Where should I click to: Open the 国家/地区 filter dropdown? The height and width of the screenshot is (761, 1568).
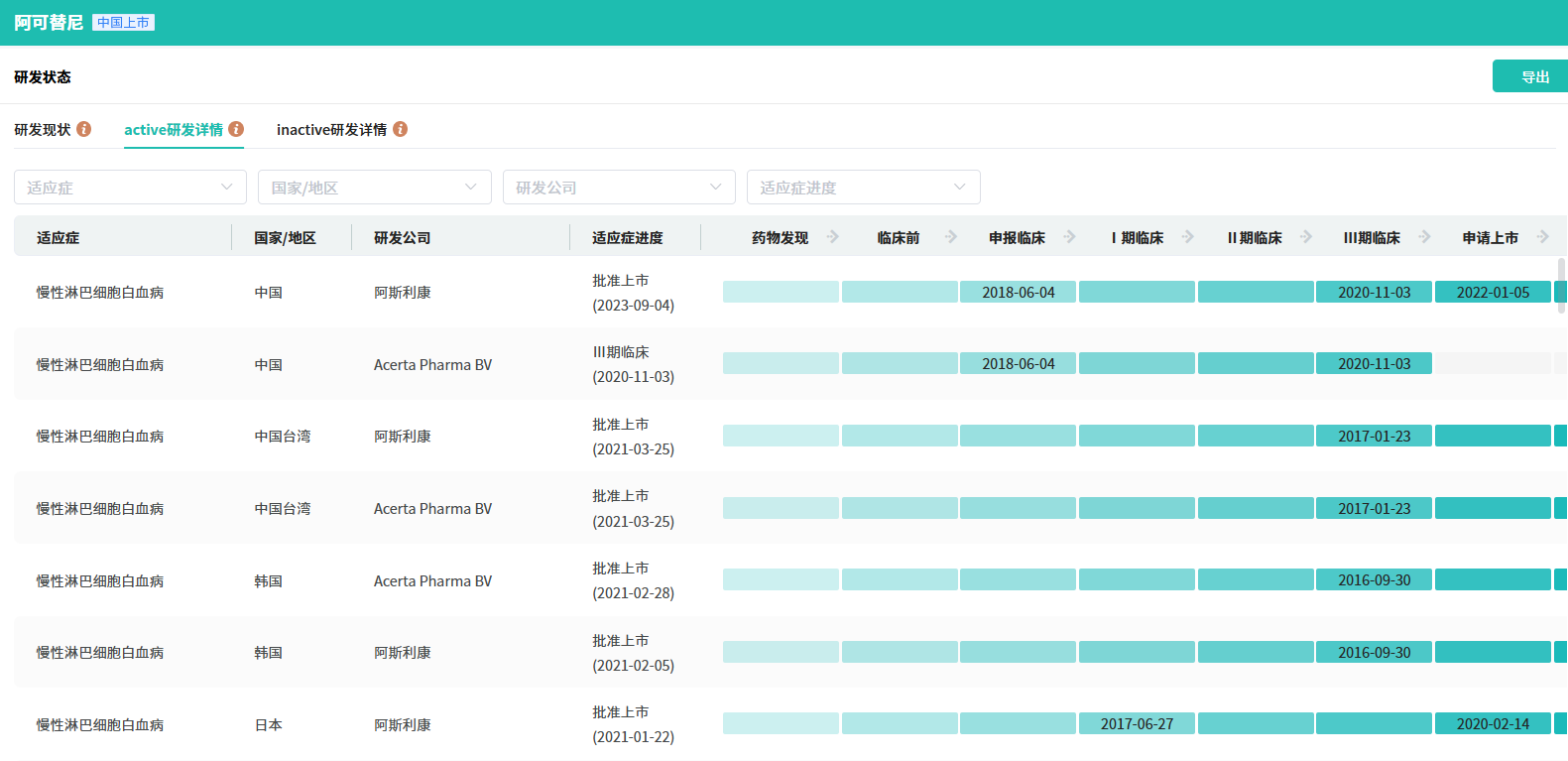click(374, 188)
